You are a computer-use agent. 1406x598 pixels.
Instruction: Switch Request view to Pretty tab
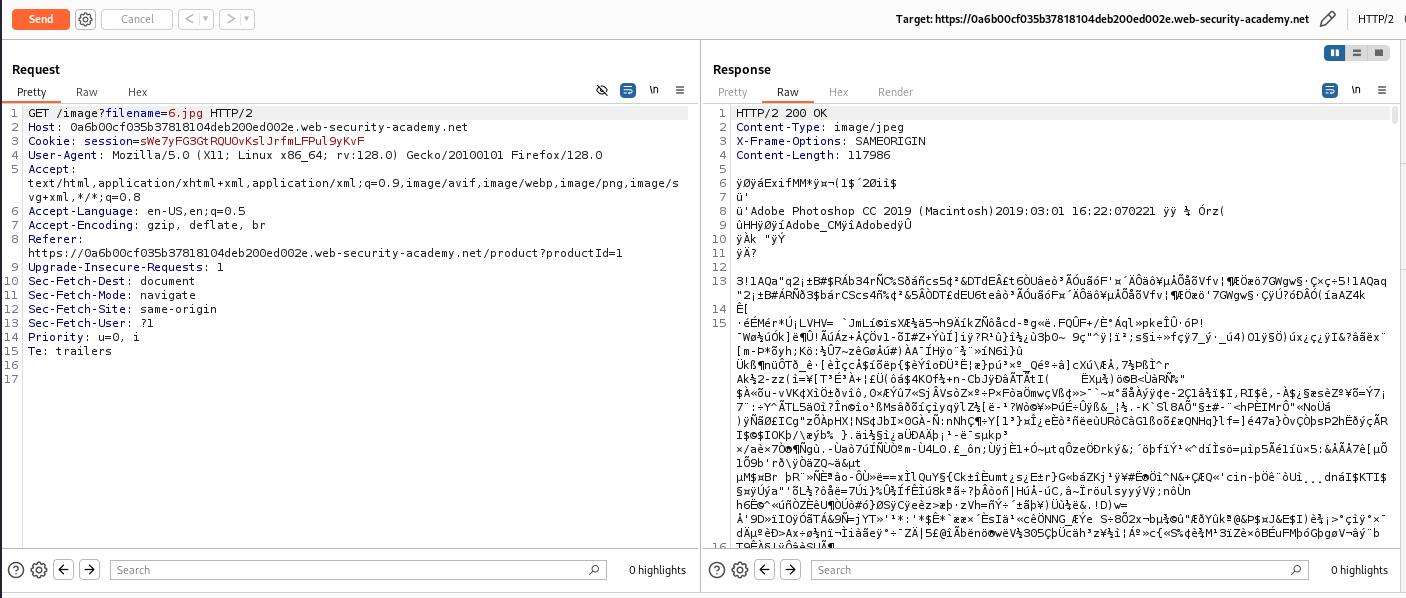pyautogui.click(x=32, y=92)
